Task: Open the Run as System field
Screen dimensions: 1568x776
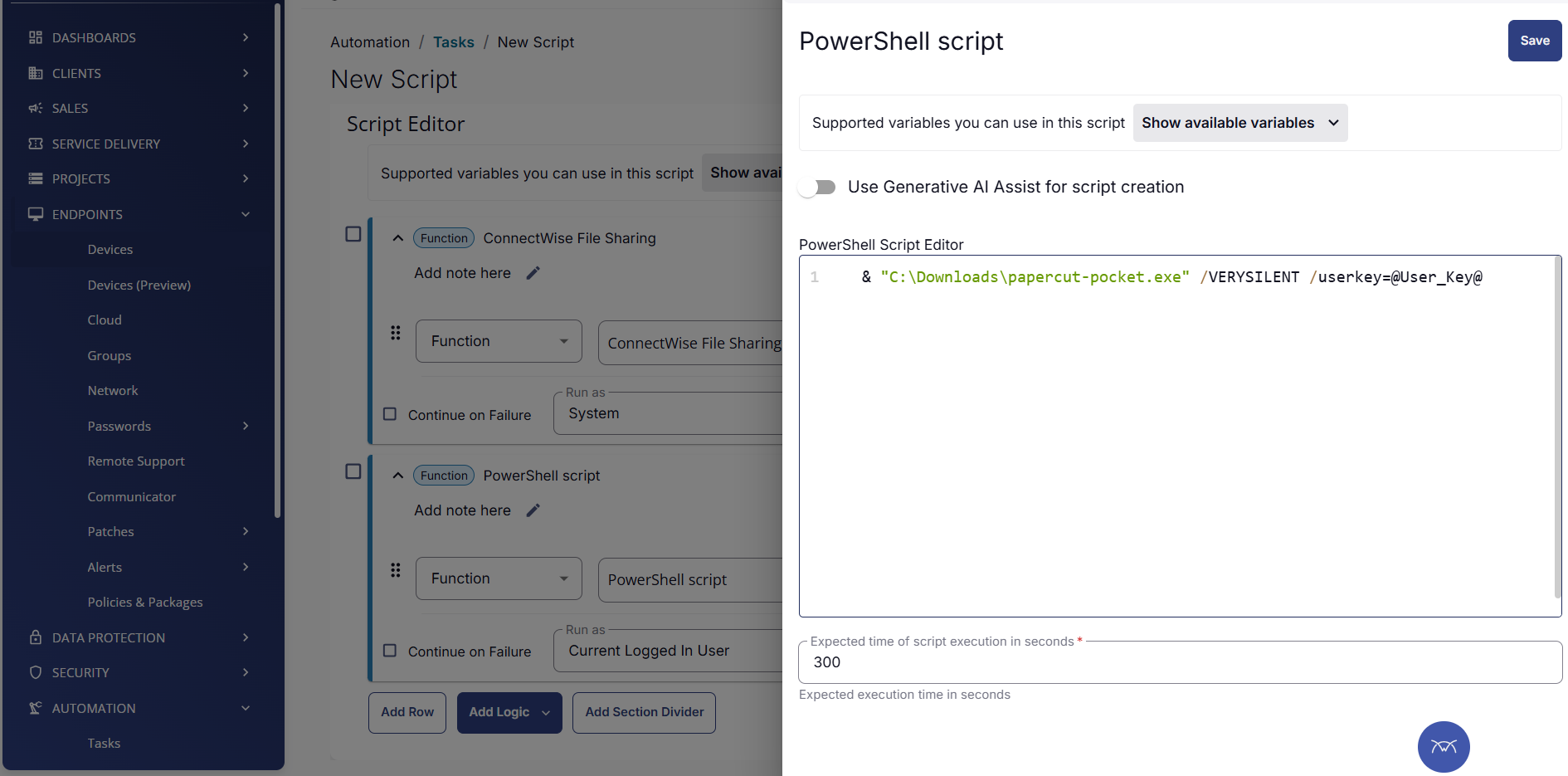Action: 668,413
